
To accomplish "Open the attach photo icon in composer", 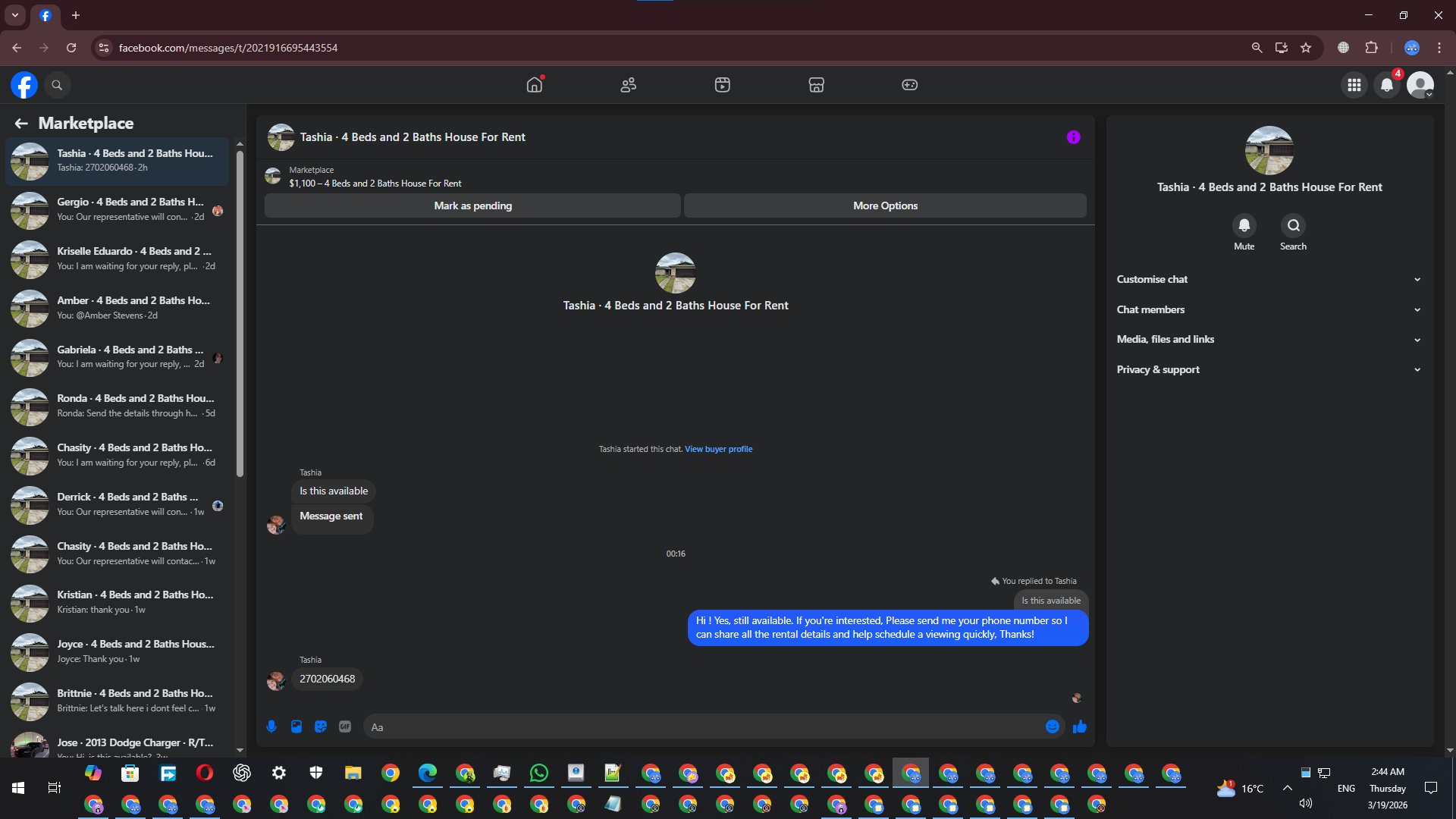I will click(x=297, y=726).
